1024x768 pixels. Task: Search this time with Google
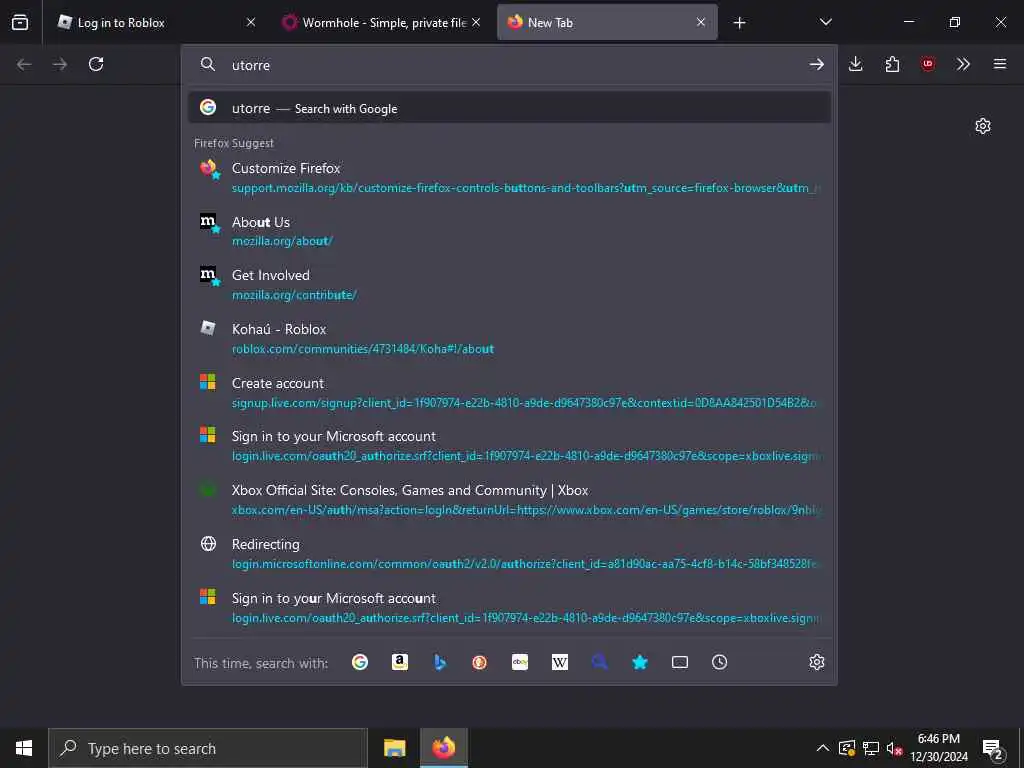360,662
